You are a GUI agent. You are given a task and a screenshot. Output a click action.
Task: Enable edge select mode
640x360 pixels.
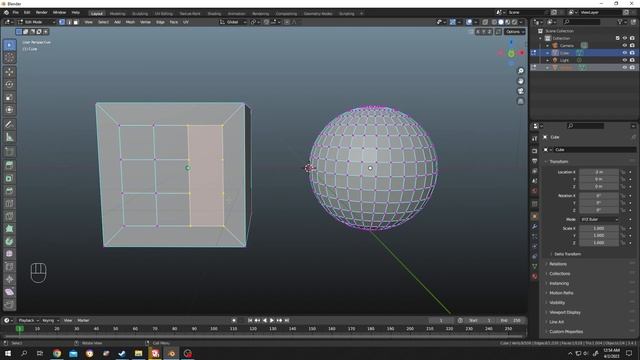[69, 22]
